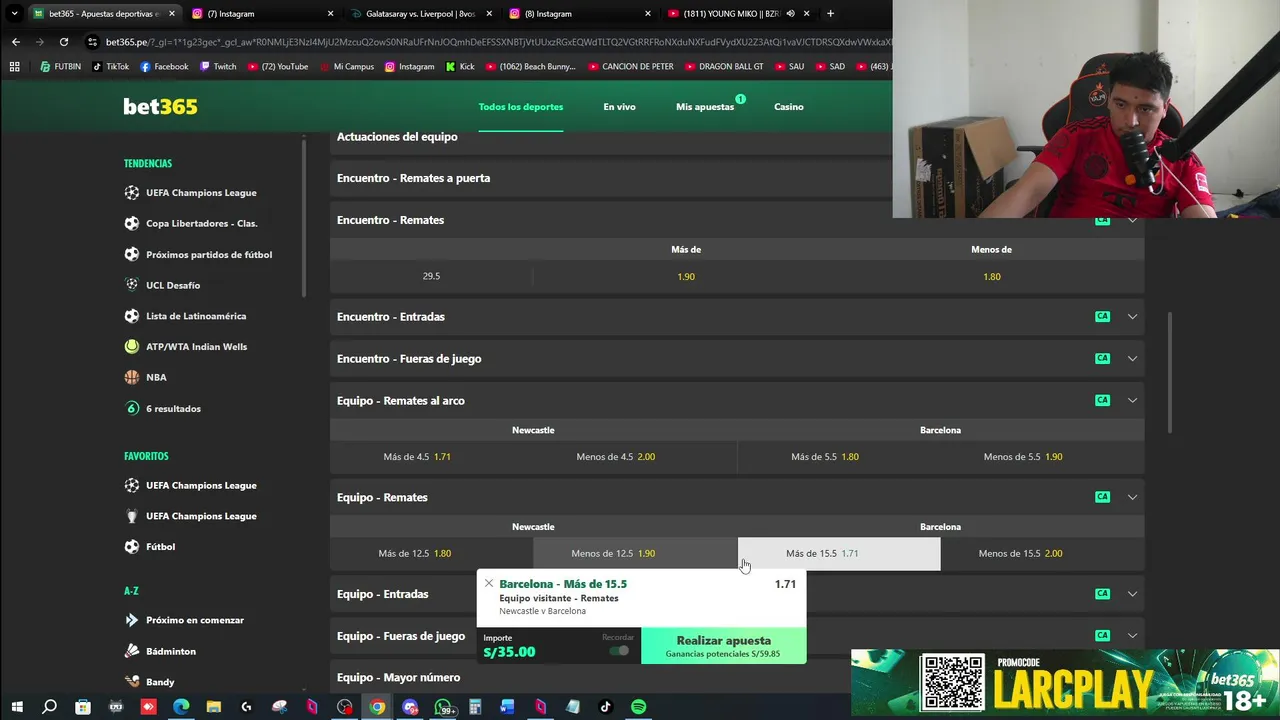Collapse Encuentro - Remates section
This screenshot has width=1280, height=720.
click(1132, 220)
